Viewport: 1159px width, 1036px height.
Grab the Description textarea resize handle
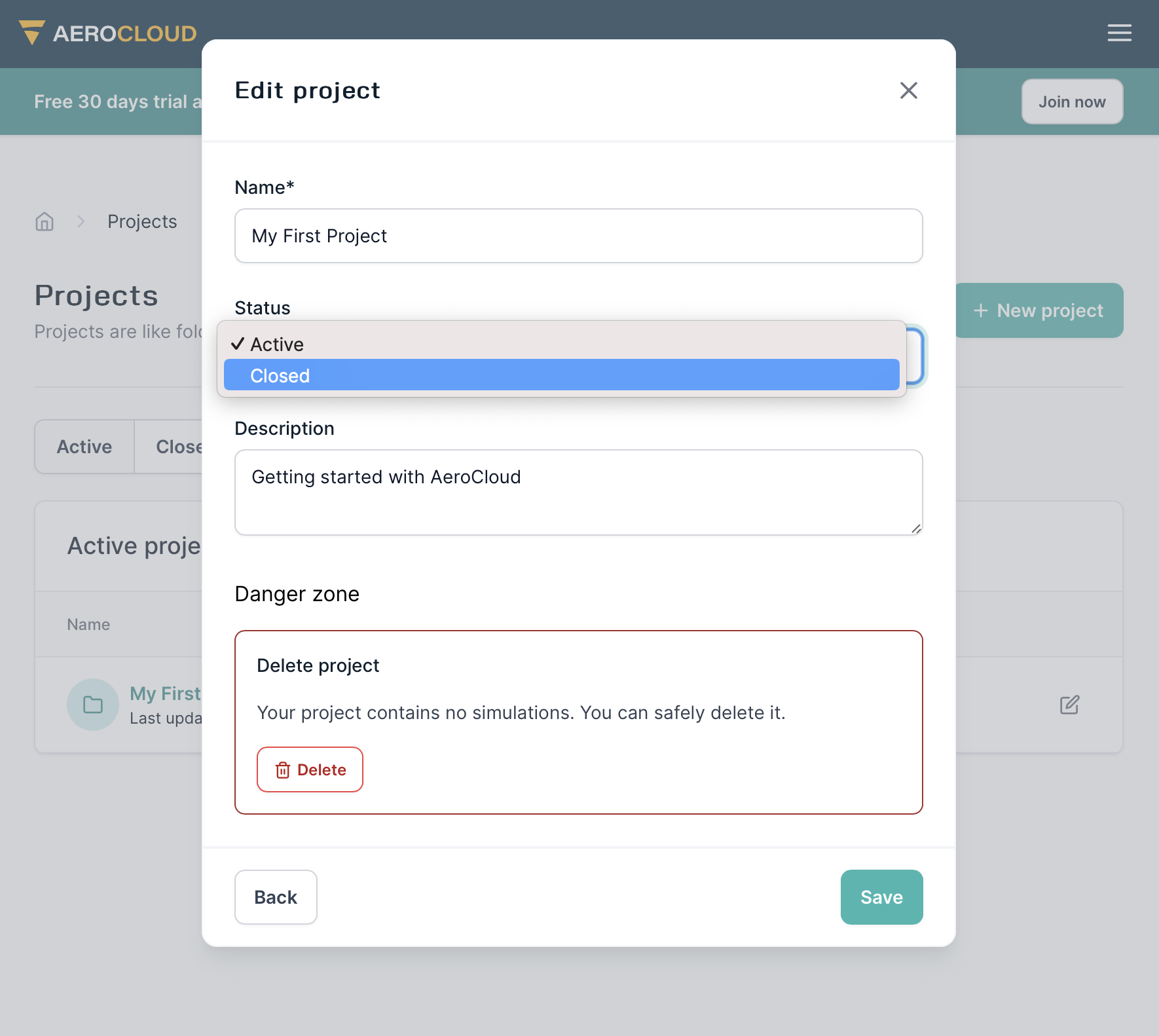point(915,528)
